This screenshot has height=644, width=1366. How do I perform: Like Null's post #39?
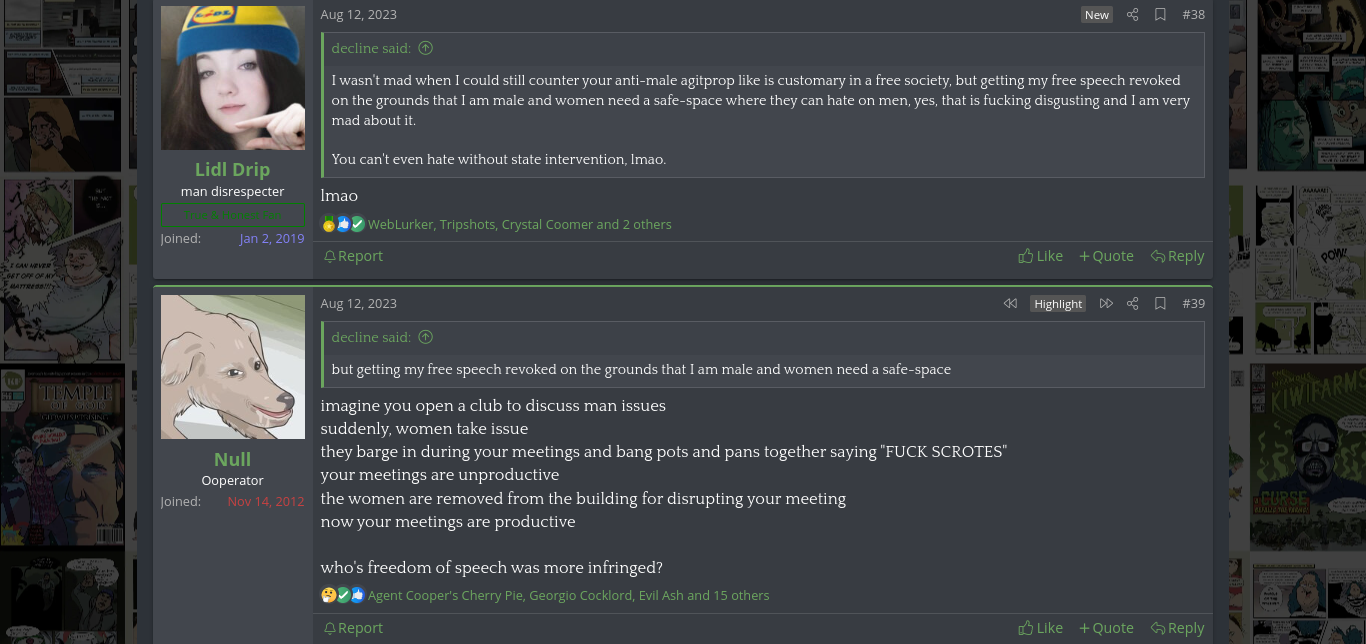(x=1040, y=628)
